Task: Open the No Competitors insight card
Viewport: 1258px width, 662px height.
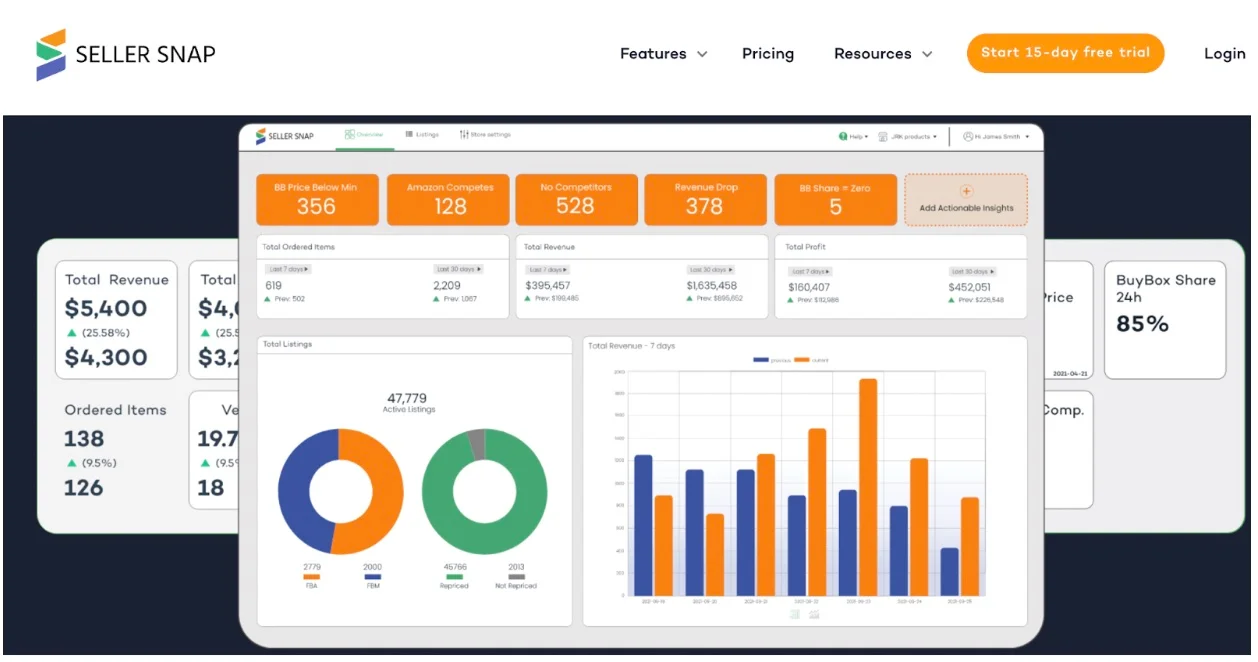Action: pyautogui.click(x=575, y=200)
